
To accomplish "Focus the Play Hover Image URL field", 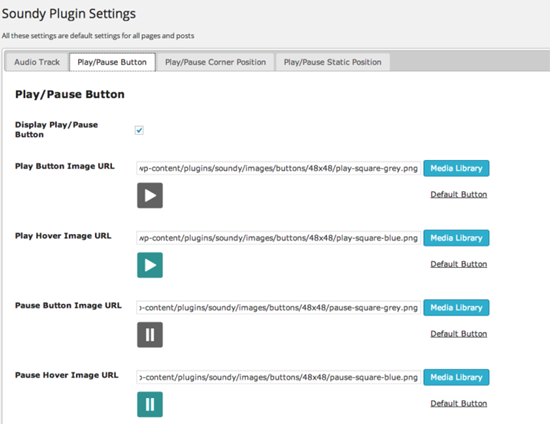I will pyautogui.click(x=279, y=238).
